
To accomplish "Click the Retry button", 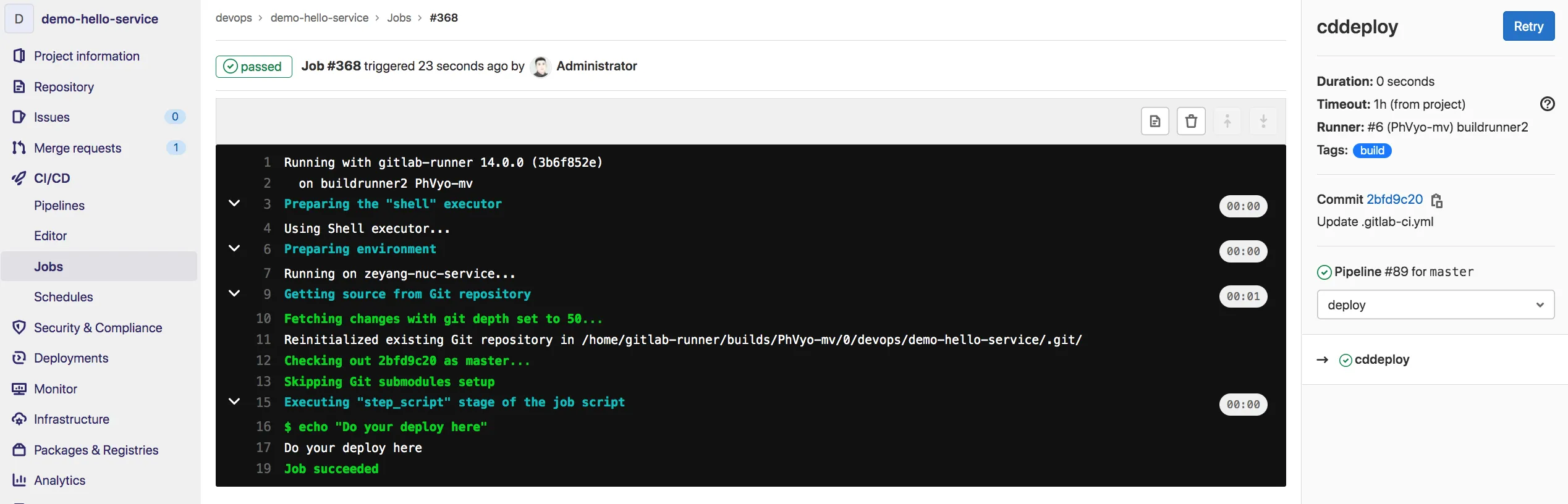I will tap(1528, 27).
